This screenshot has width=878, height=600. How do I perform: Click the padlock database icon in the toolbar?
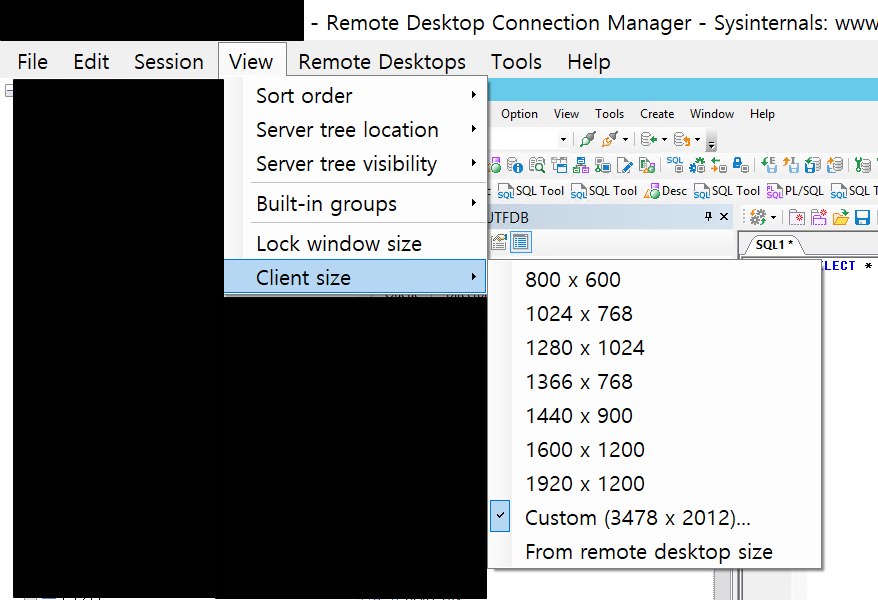click(x=738, y=163)
